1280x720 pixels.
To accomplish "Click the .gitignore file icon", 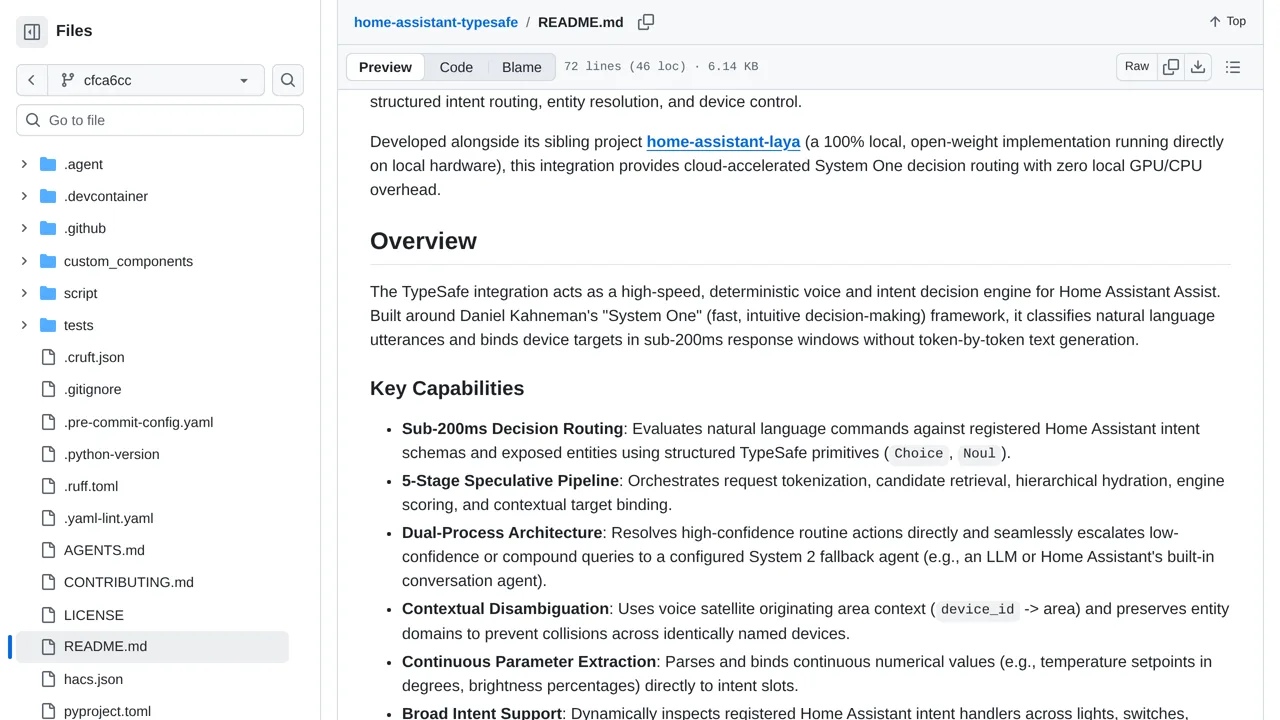I will coord(48,389).
